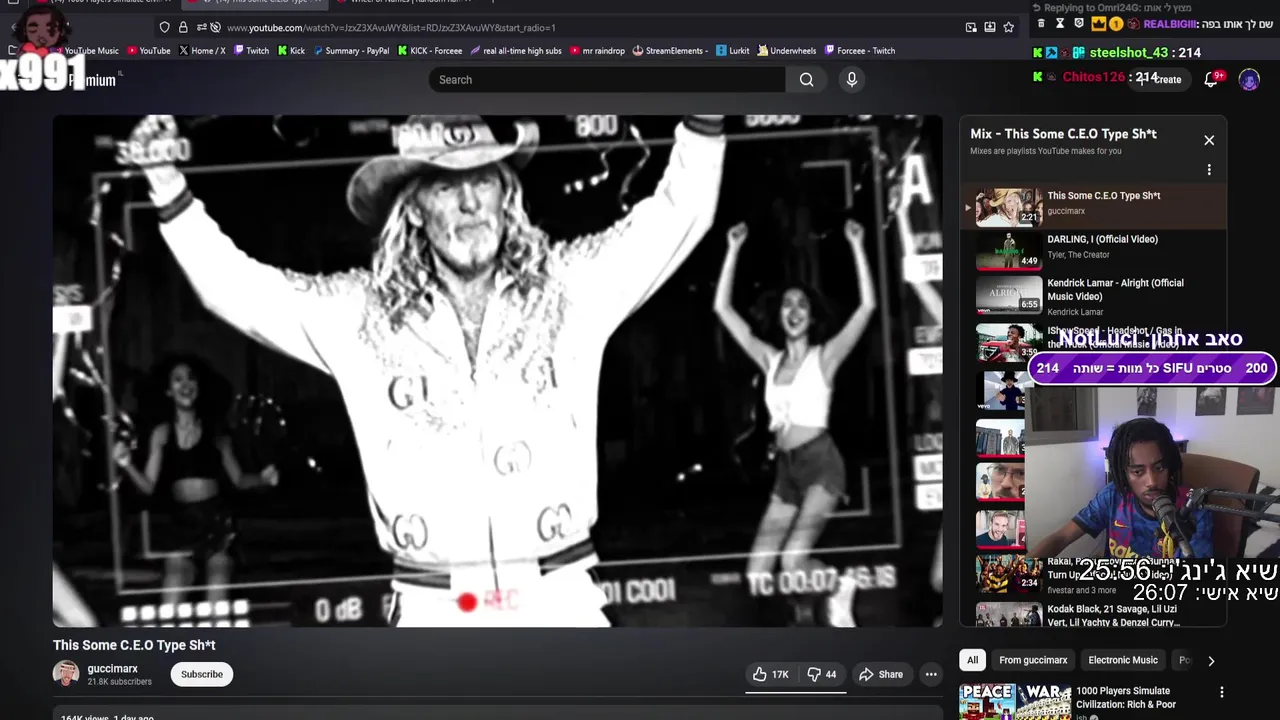Open options for 1000 Players Simulate video

coord(1221,692)
